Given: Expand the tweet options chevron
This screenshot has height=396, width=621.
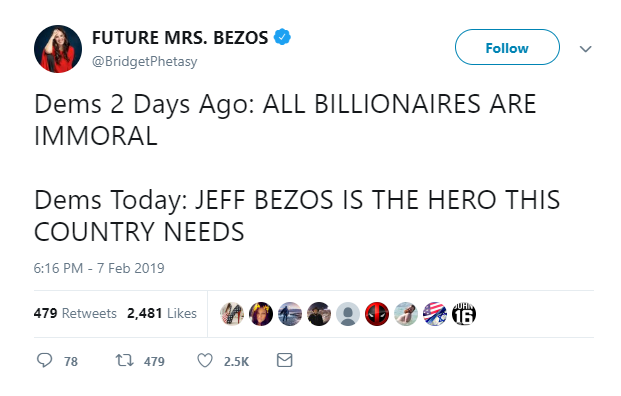Looking at the screenshot, I should [x=585, y=49].
